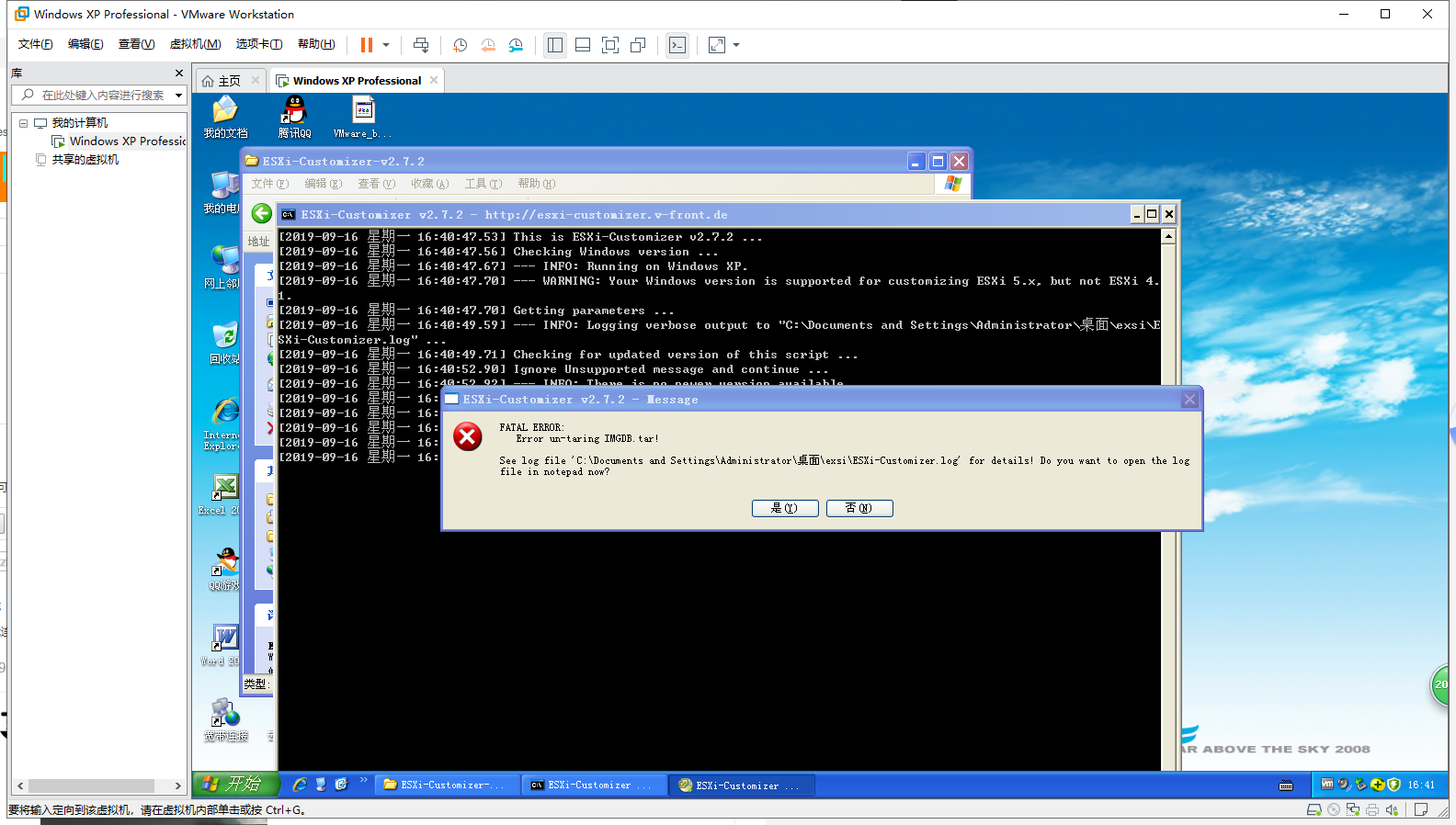Click 否(N) in the fatal error dialog
The height and width of the screenshot is (825, 1456).
[x=859, y=508]
